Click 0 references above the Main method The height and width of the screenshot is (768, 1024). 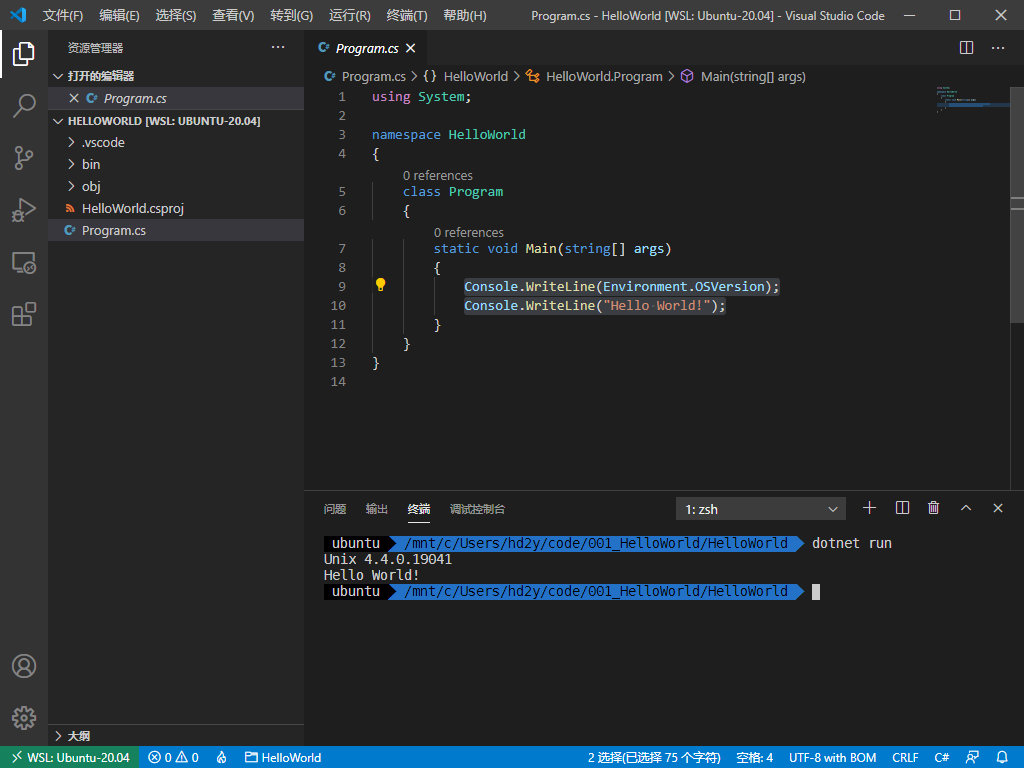pyautogui.click(x=469, y=232)
